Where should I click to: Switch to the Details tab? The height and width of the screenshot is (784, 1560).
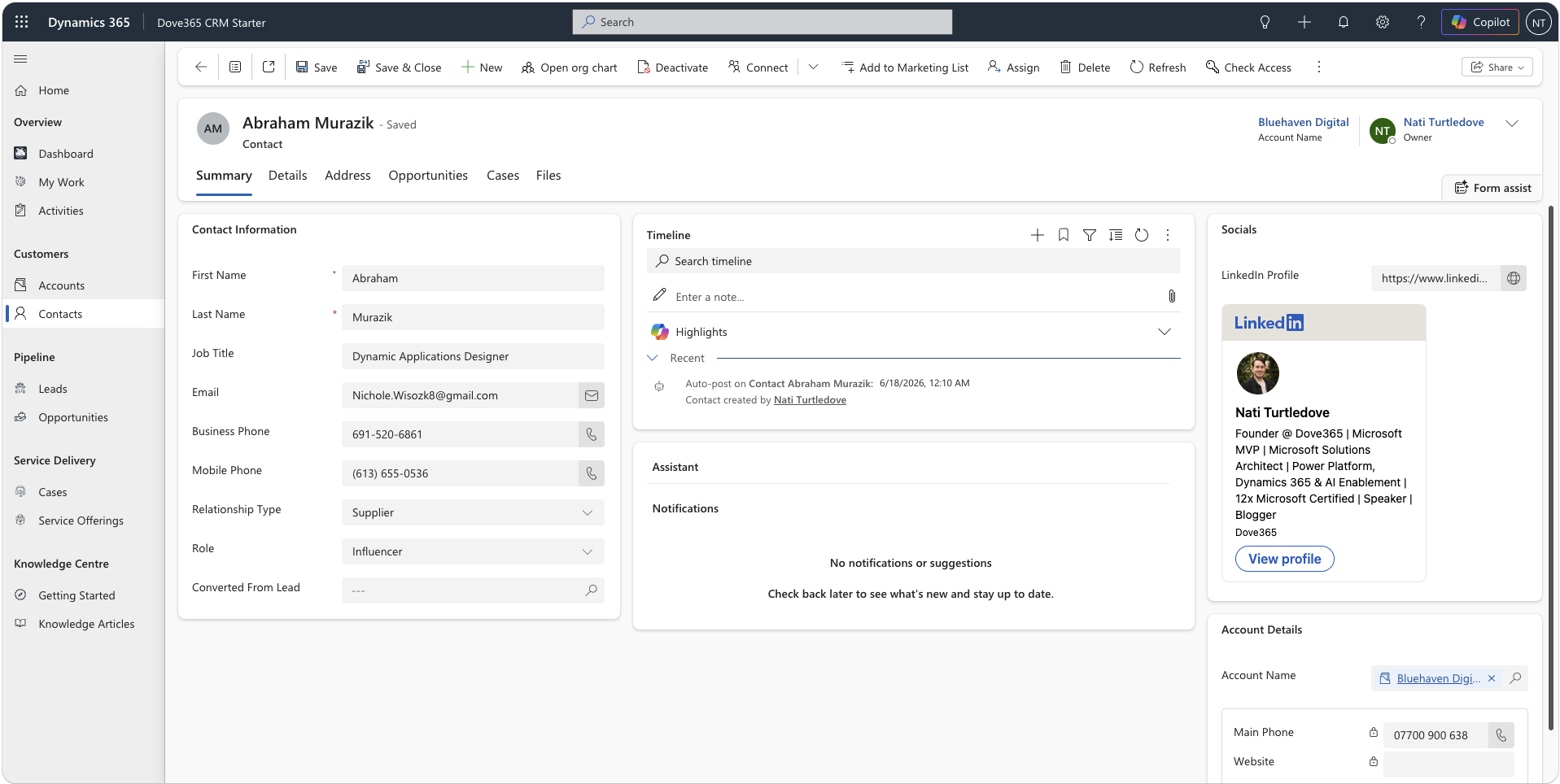pyautogui.click(x=287, y=176)
